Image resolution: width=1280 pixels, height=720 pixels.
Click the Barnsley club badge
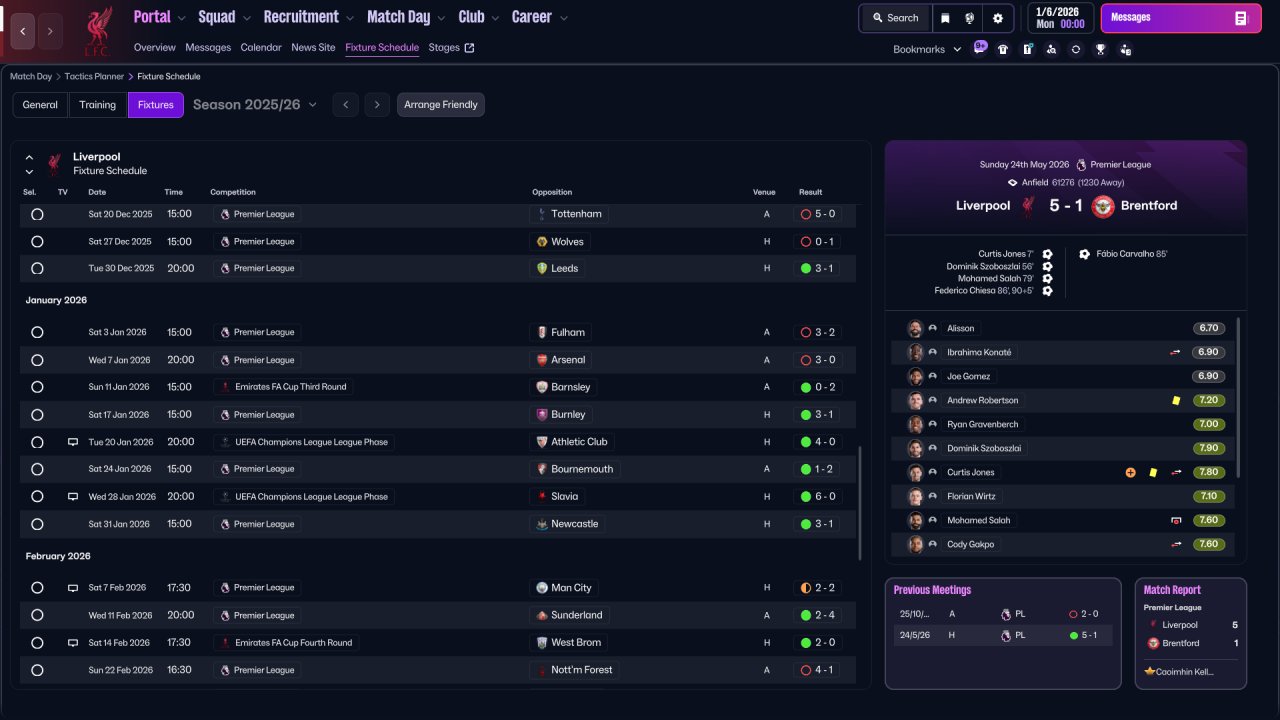pyautogui.click(x=542, y=387)
